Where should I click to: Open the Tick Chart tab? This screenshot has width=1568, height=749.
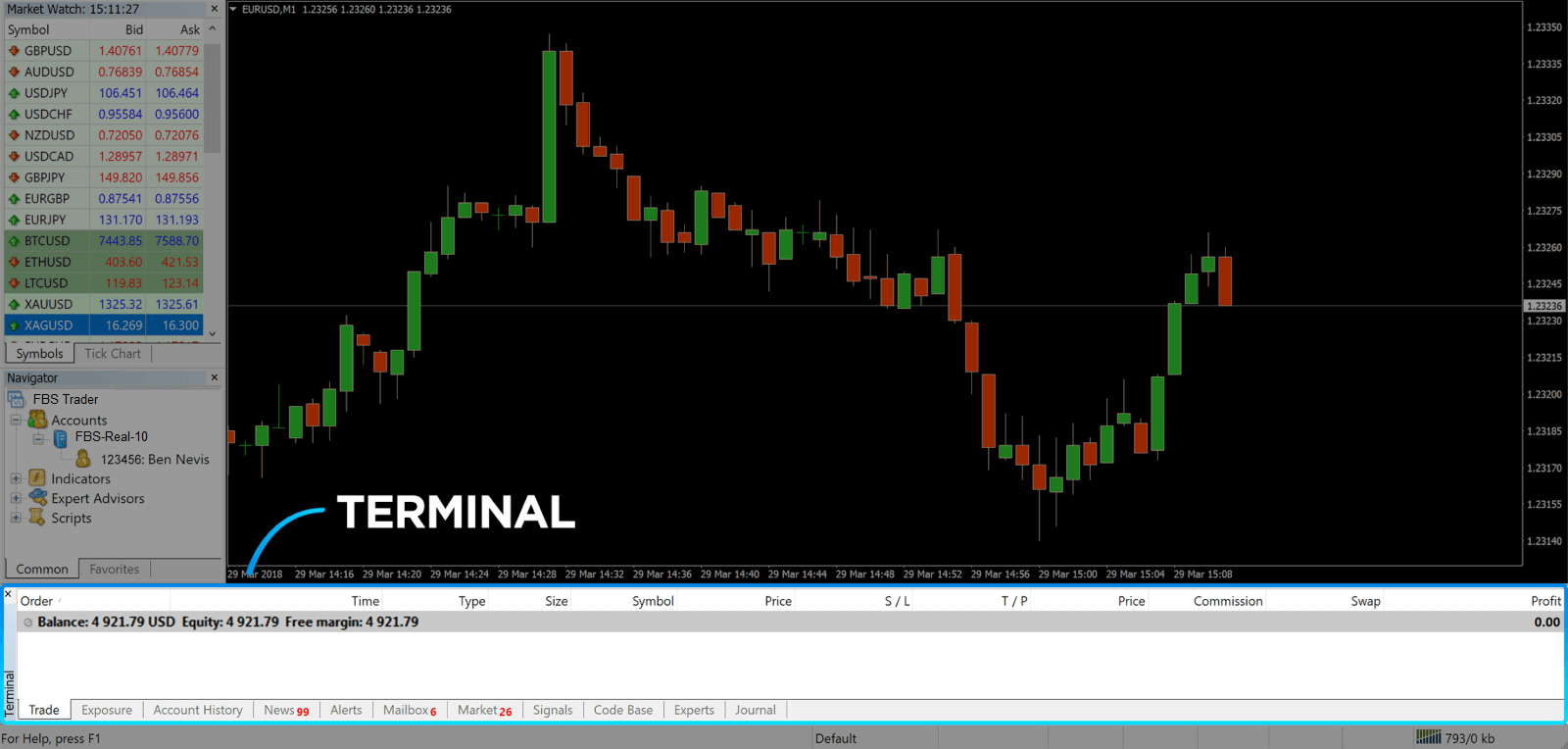113,354
